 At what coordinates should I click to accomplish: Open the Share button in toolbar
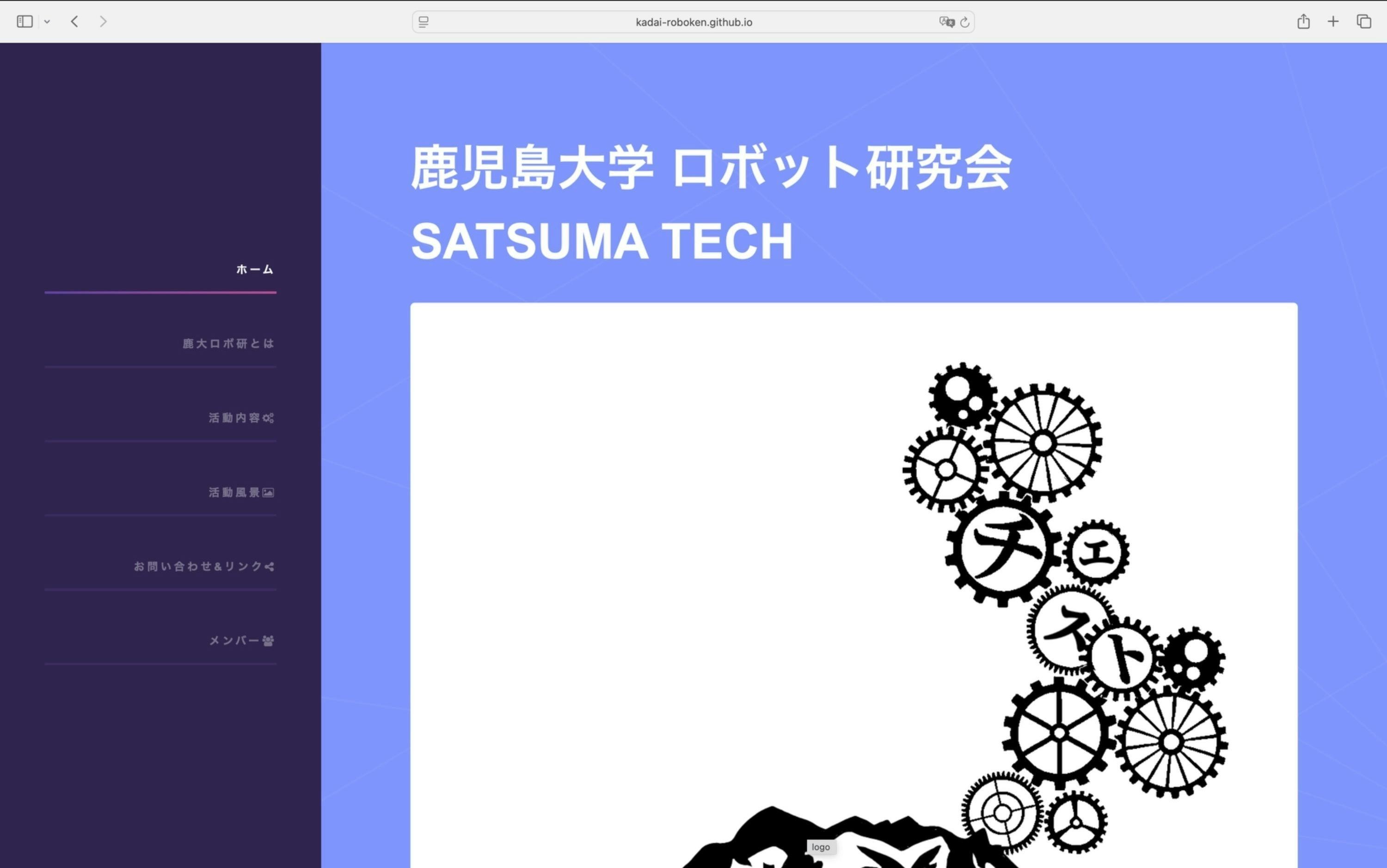1303,22
